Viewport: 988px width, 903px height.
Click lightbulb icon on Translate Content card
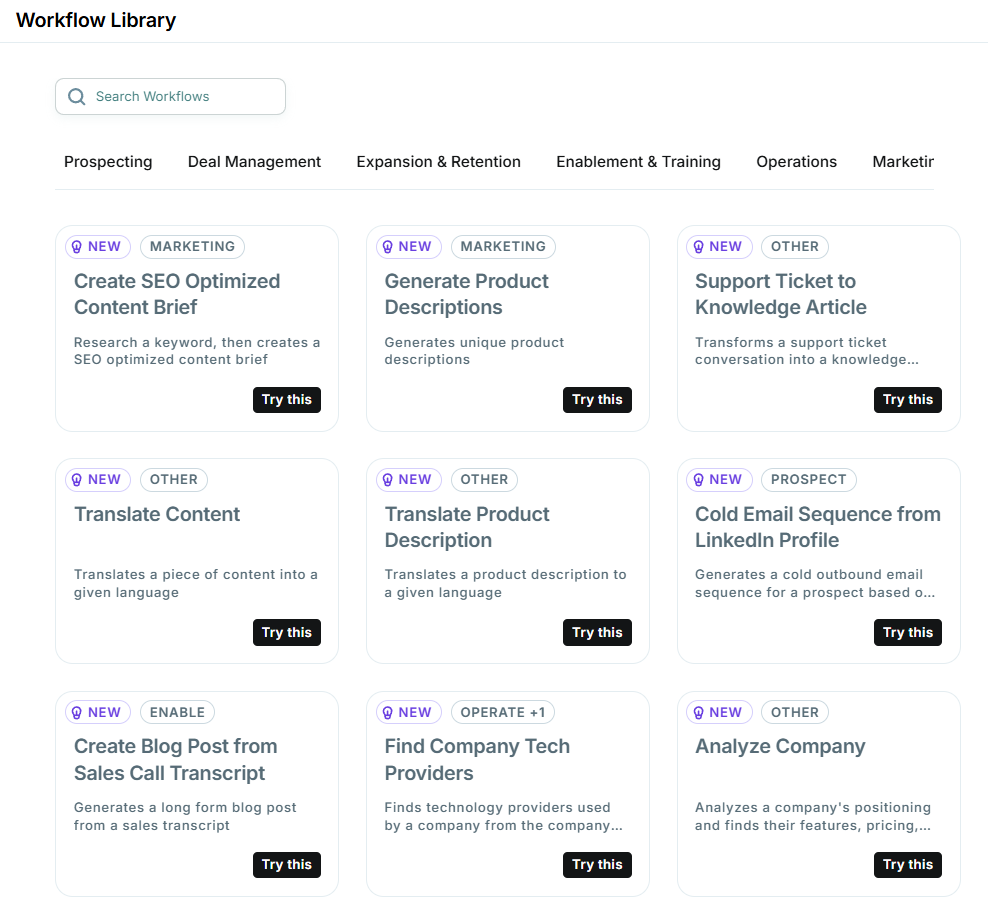(x=77, y=480)
